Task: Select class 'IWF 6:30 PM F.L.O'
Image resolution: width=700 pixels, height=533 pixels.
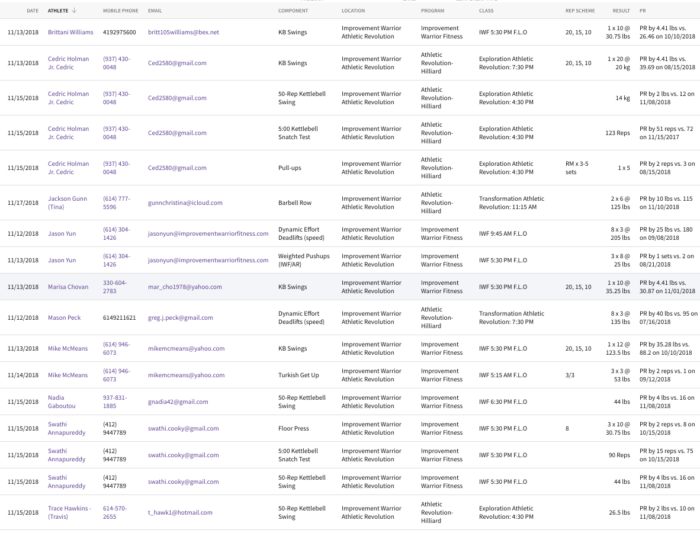Action: (x=503, y=402)
